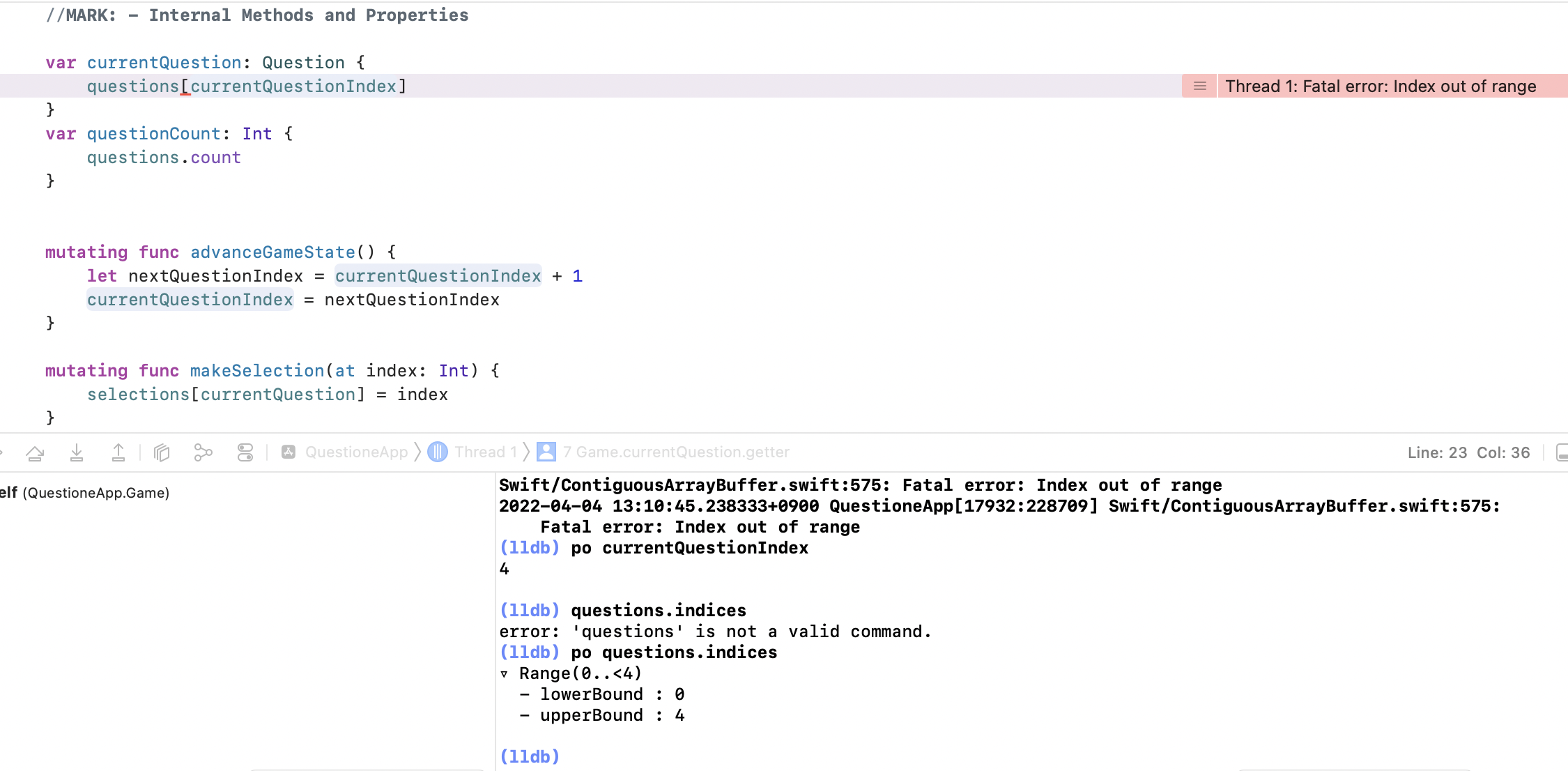Open the Game.currentQuestion.getter stack frame menu
The width and height of the screenshot is (1568, 771).
coord(675,452)
